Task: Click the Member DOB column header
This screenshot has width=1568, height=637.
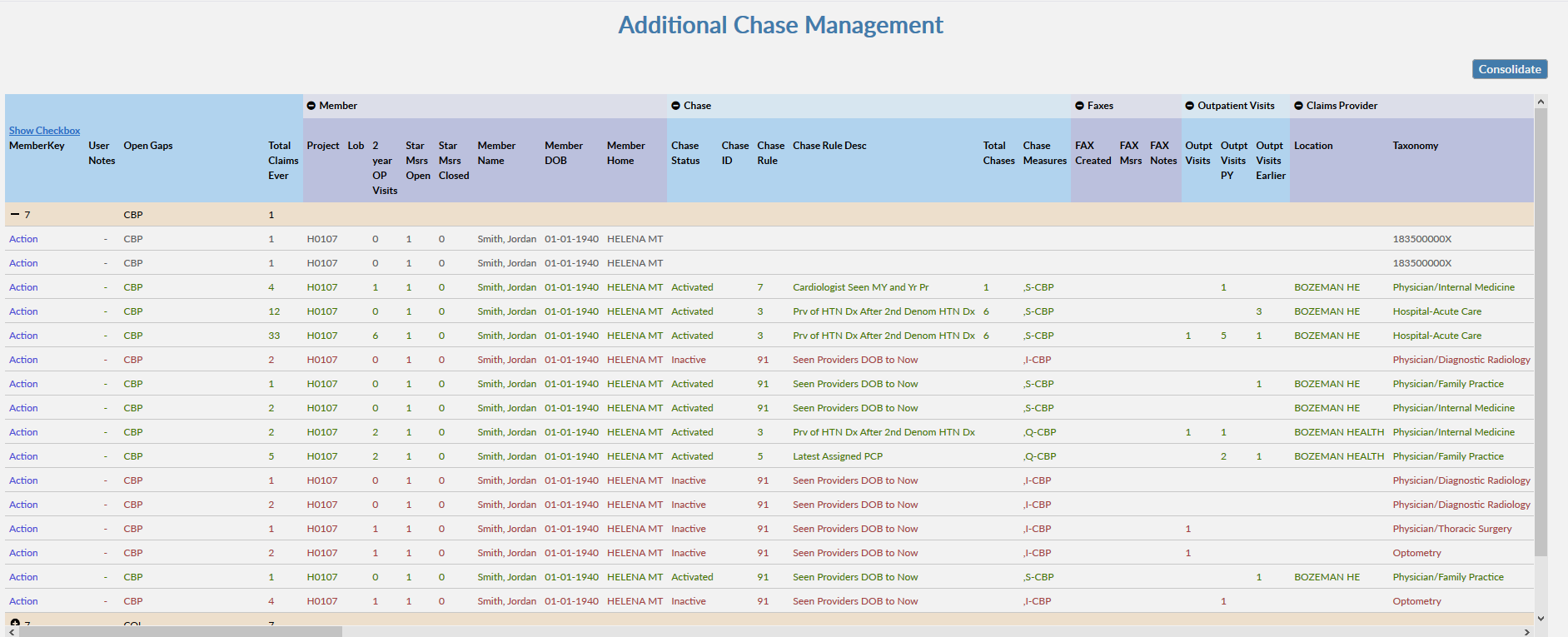Action: point(564,153)
